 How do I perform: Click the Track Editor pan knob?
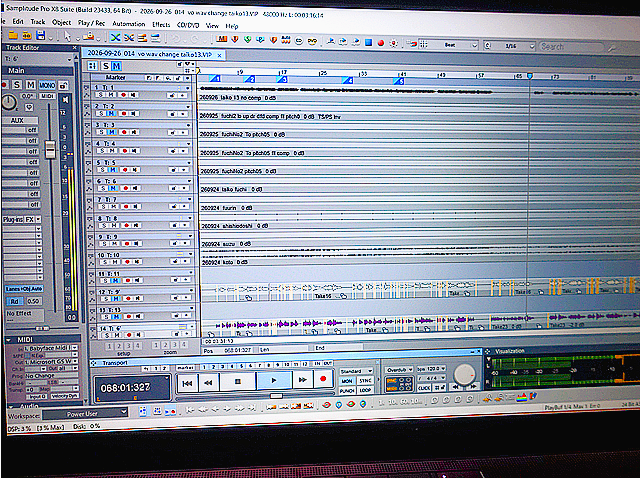coord(9,102)
